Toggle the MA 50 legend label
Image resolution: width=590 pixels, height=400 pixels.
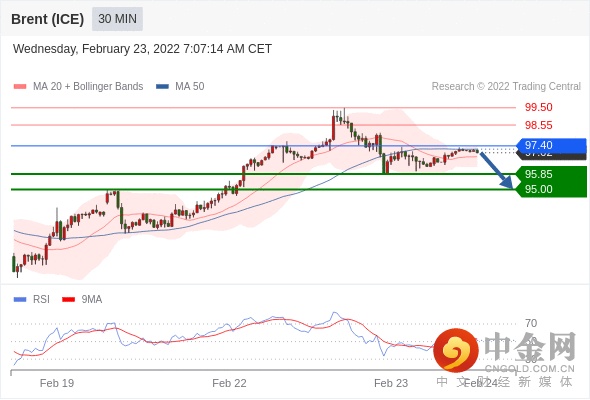click(190, 87)
